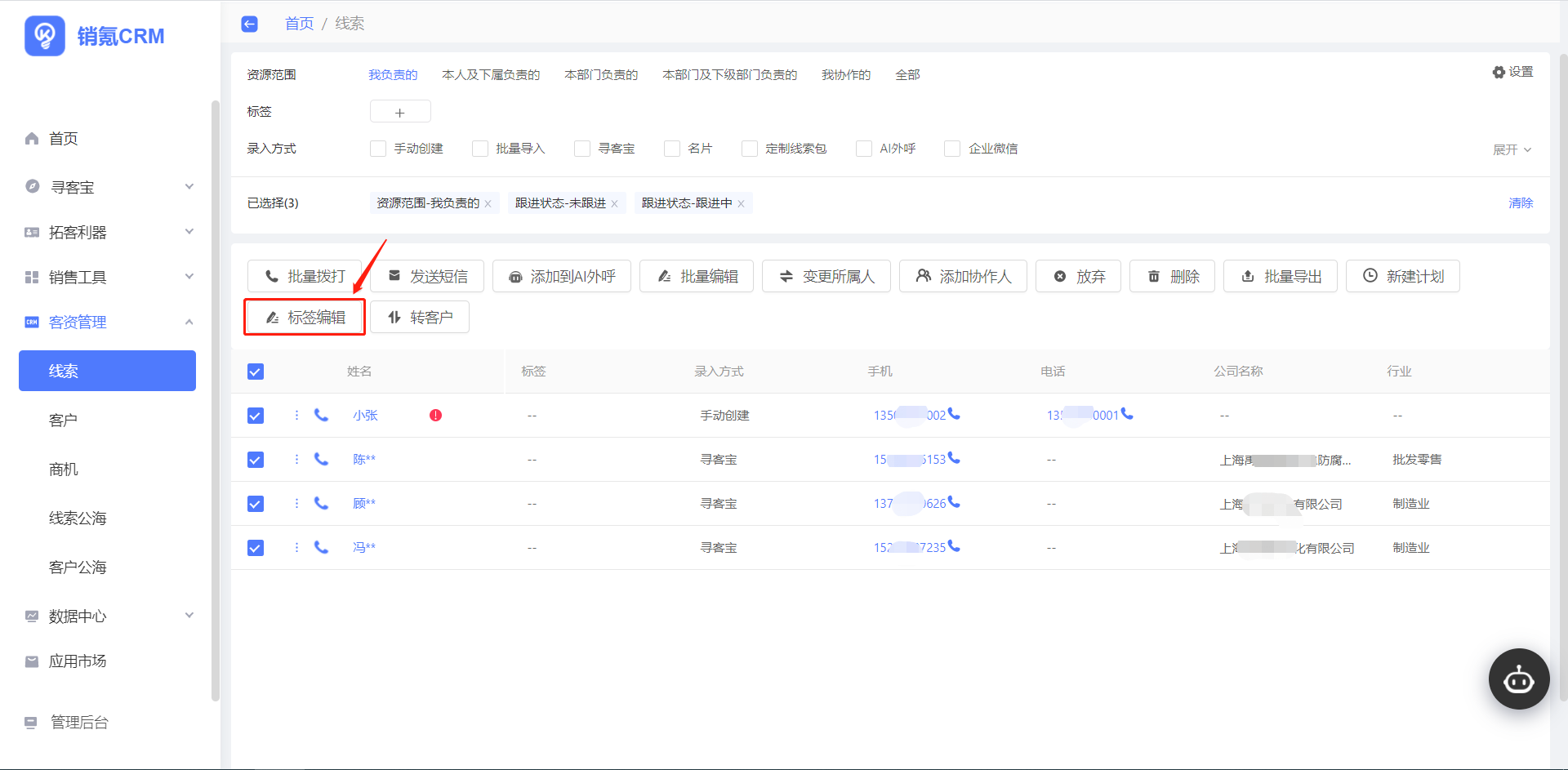Viewport: 1568px width, 770px height.
Task: Click 标签编辑 button
Action: pos(305,317)
